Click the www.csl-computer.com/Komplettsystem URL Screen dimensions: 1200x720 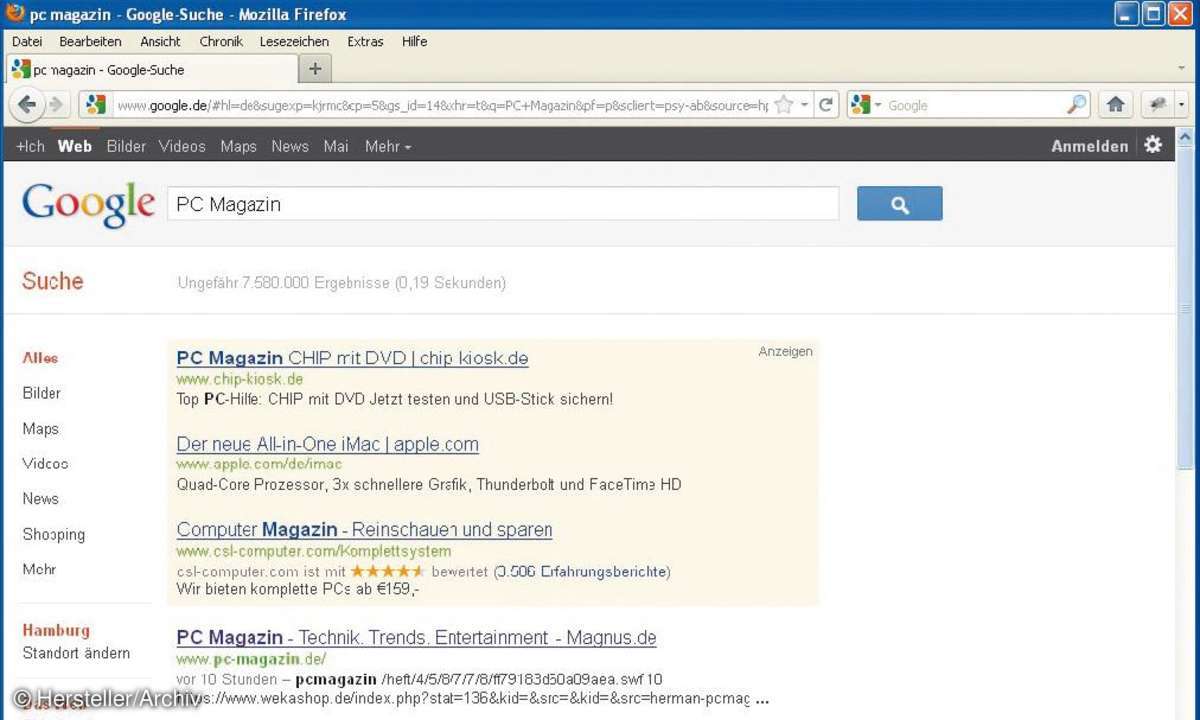click(x=313, y=551)
